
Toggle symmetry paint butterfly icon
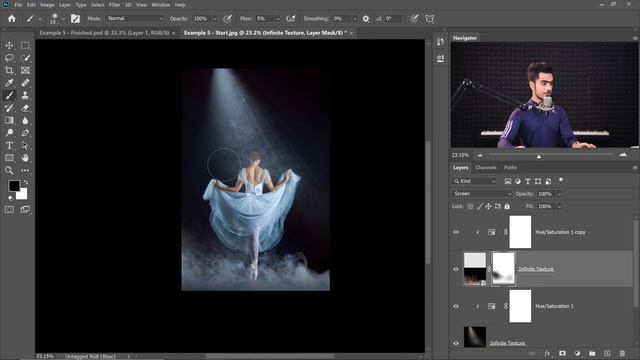click(429, 19)
